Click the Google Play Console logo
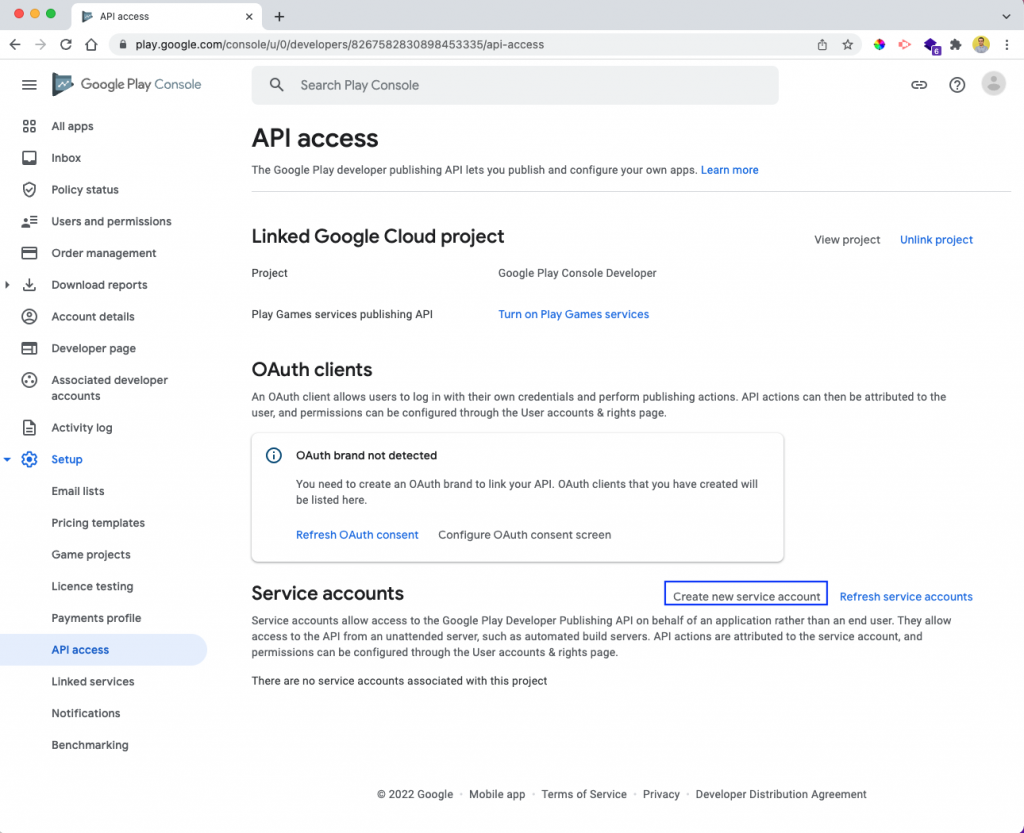This screenshot has height=833, width=1024. 127,84
